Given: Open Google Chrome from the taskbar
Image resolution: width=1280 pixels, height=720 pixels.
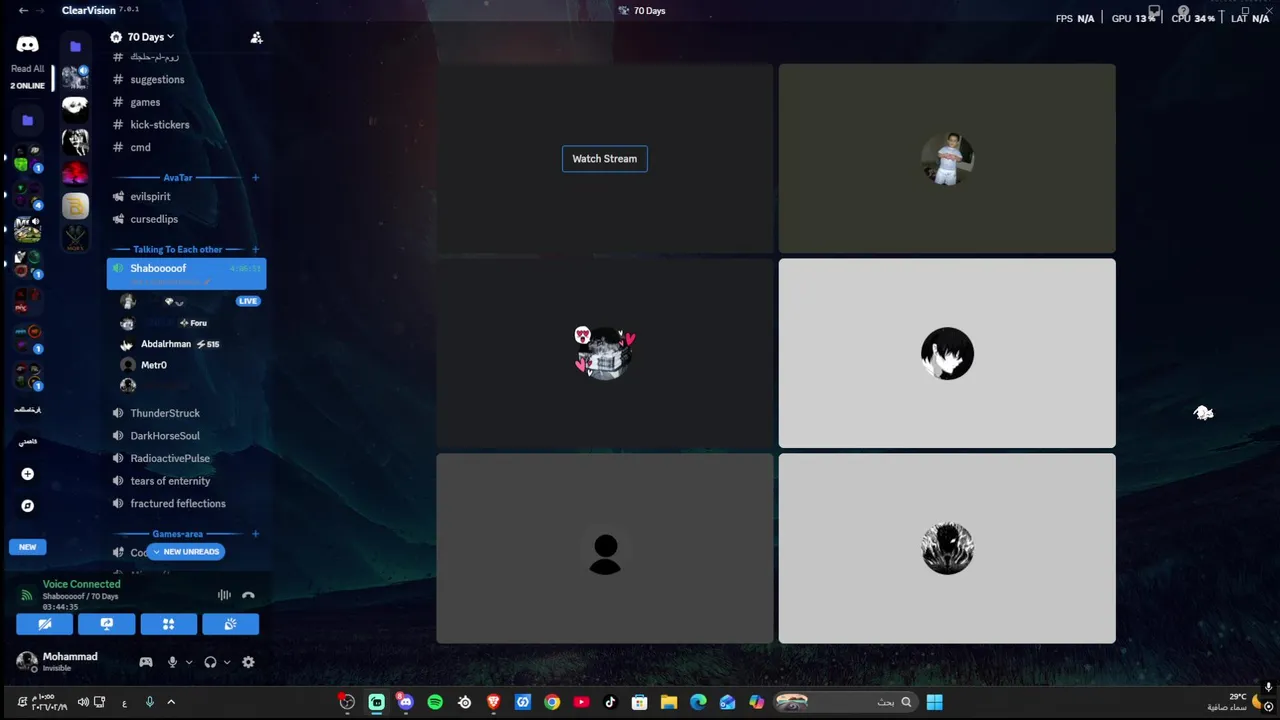Looking at the screenshot, I should pyautogui.click(x=552, y=702).
